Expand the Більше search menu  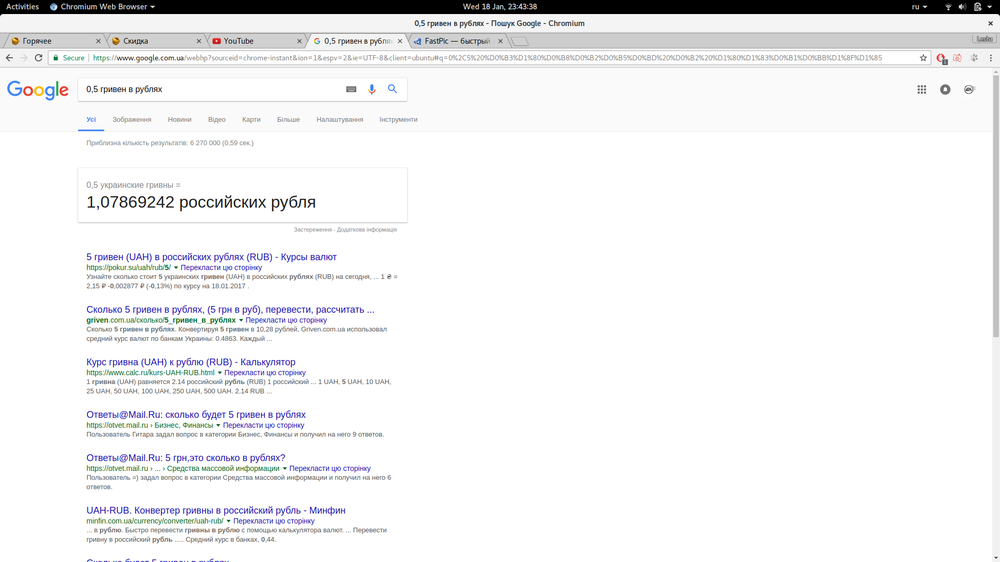[288, 119]
